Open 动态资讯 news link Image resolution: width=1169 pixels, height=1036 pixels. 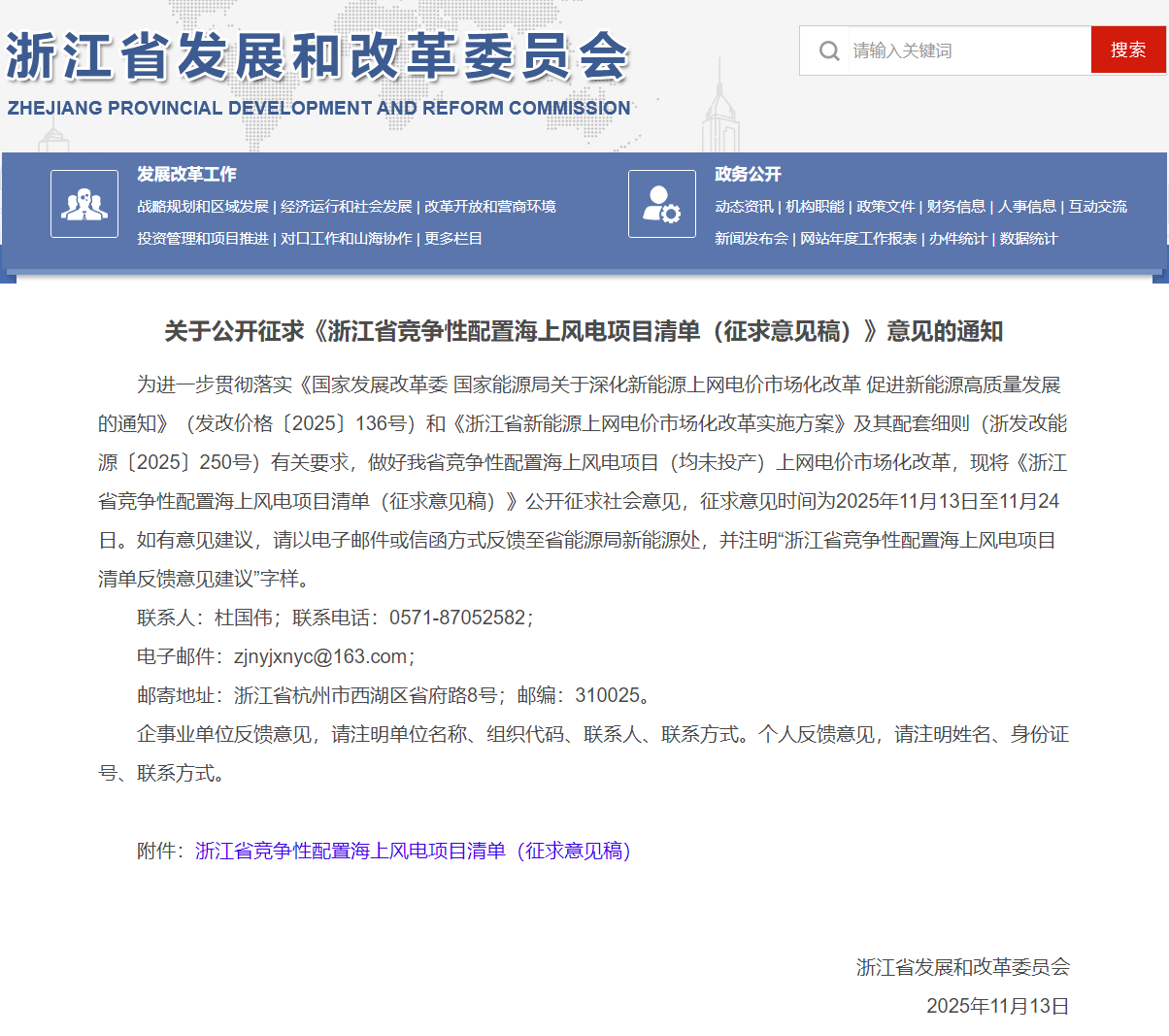(744, 207)
